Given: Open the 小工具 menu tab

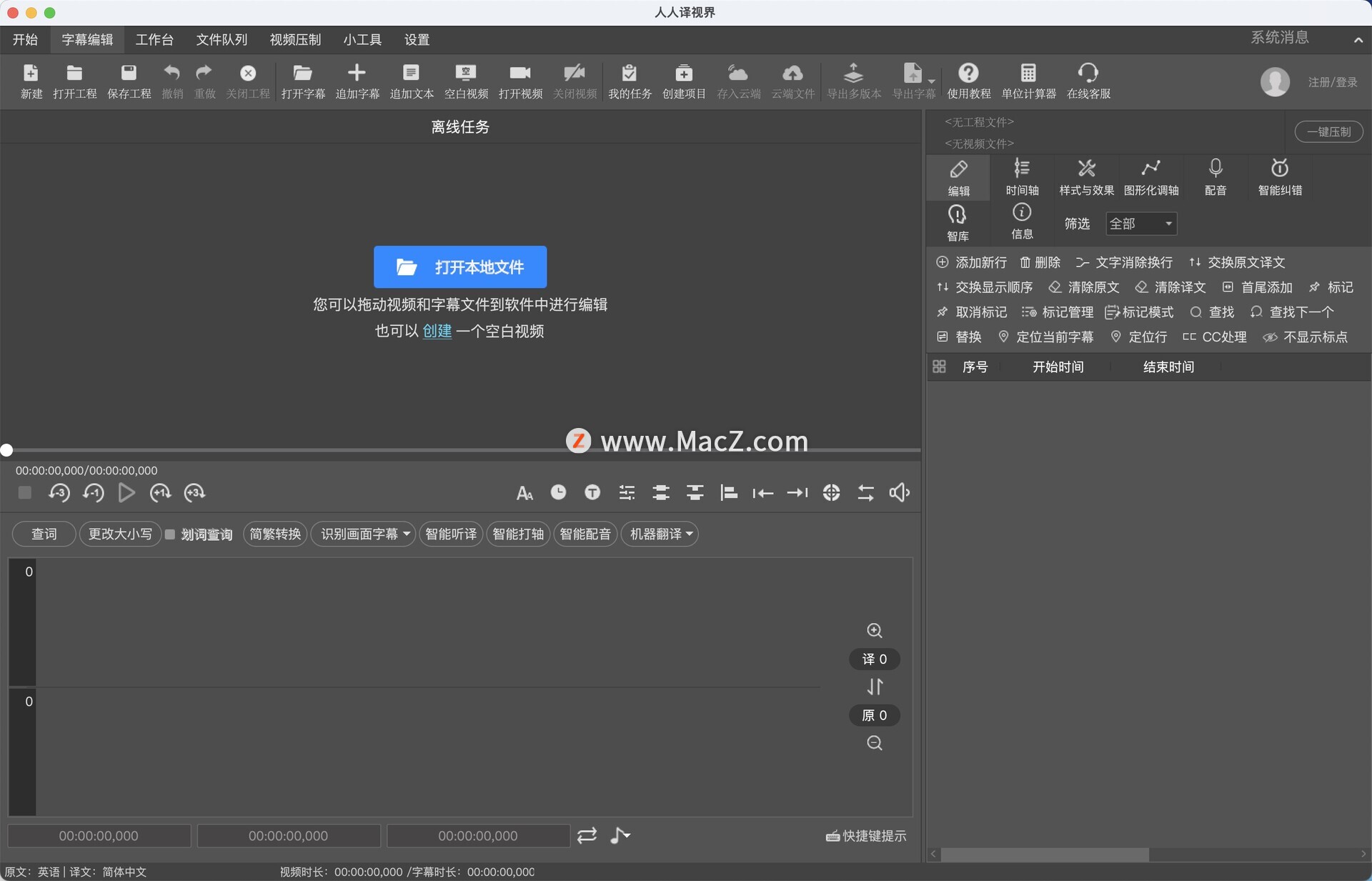Looking at the screenshot, I should point(362,39).
